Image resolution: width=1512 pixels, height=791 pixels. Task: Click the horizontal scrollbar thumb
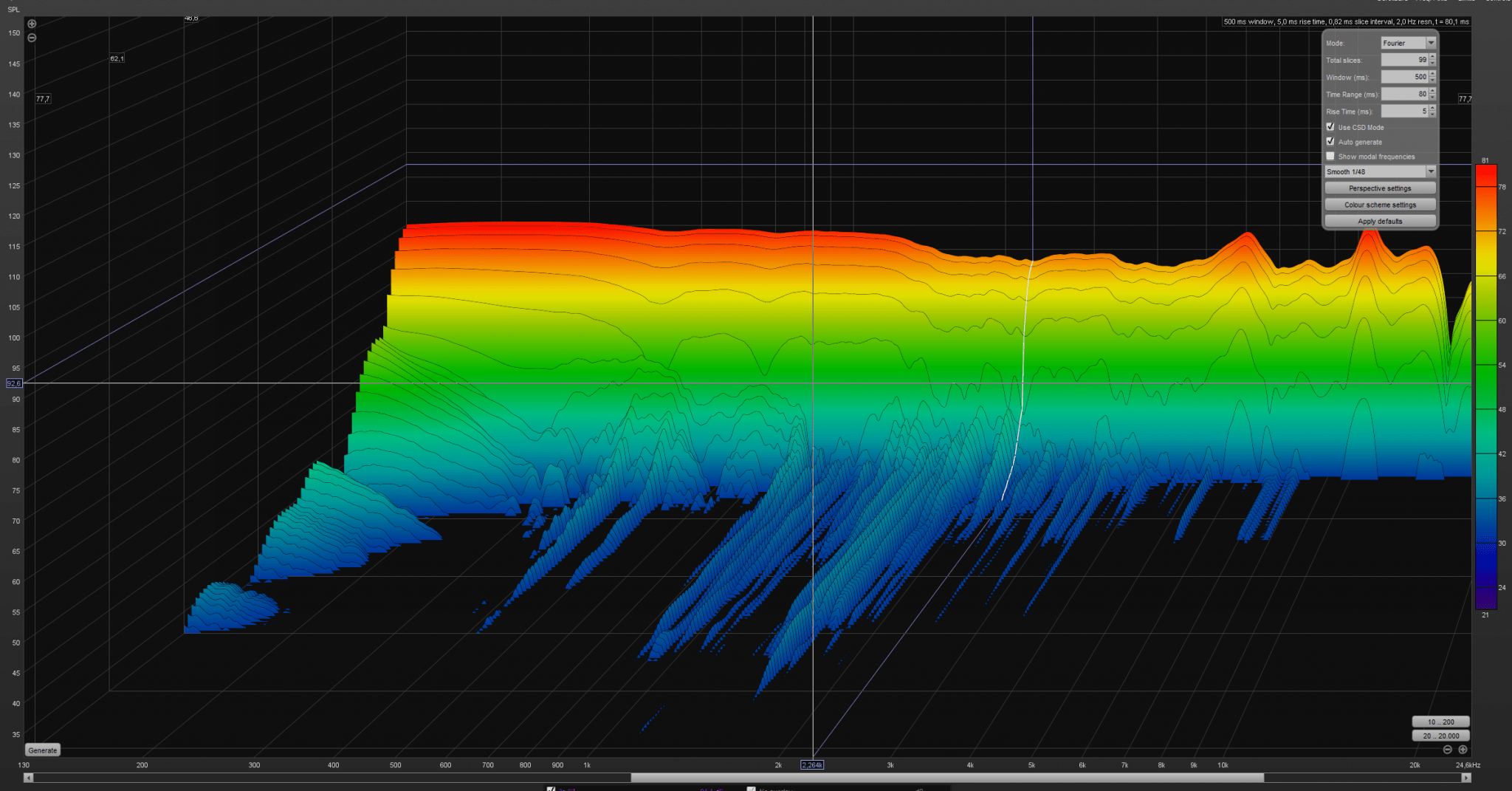[947, 778]
